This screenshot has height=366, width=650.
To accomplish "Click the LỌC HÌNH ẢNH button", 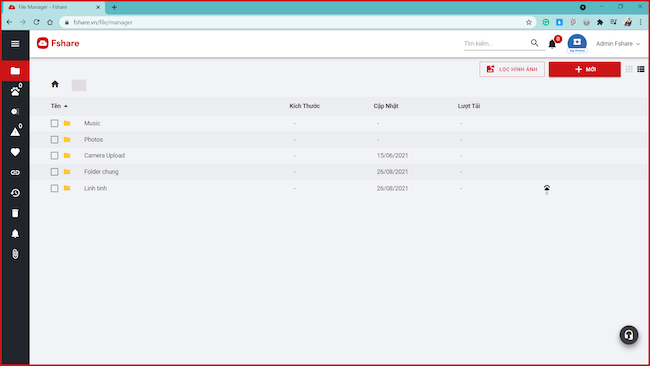I will click(512, 69).
